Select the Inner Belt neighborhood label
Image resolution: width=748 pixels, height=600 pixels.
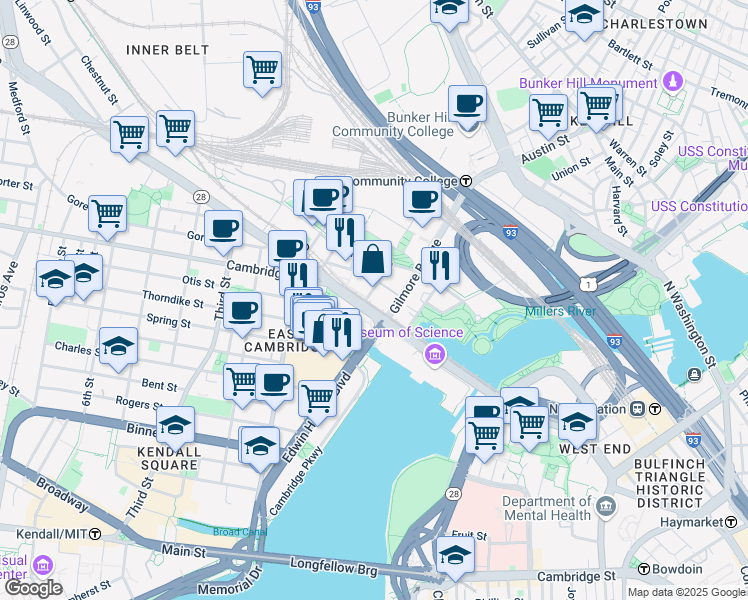[x=167, y=50]
